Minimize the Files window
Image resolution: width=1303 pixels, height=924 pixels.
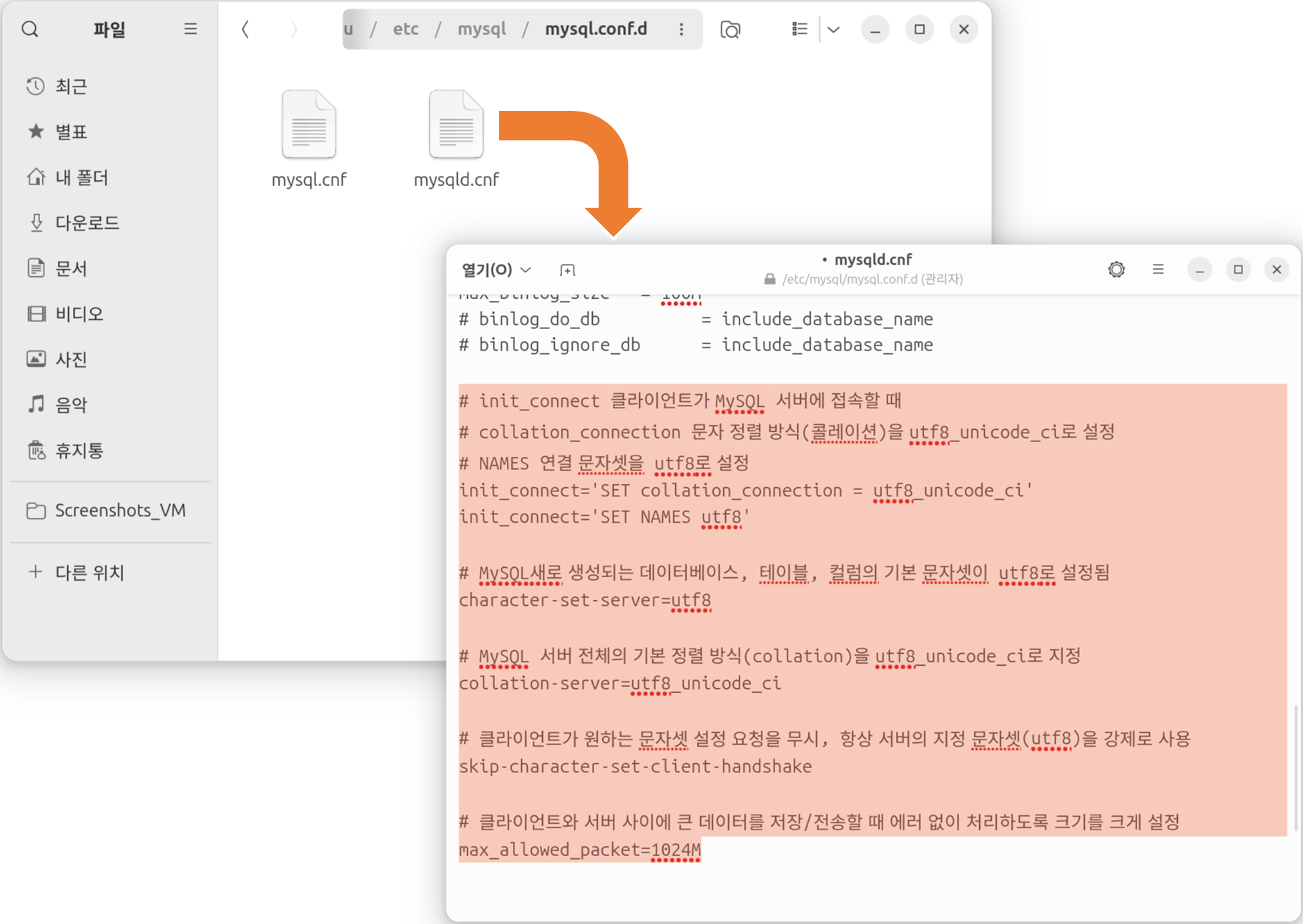coord(875,29)
